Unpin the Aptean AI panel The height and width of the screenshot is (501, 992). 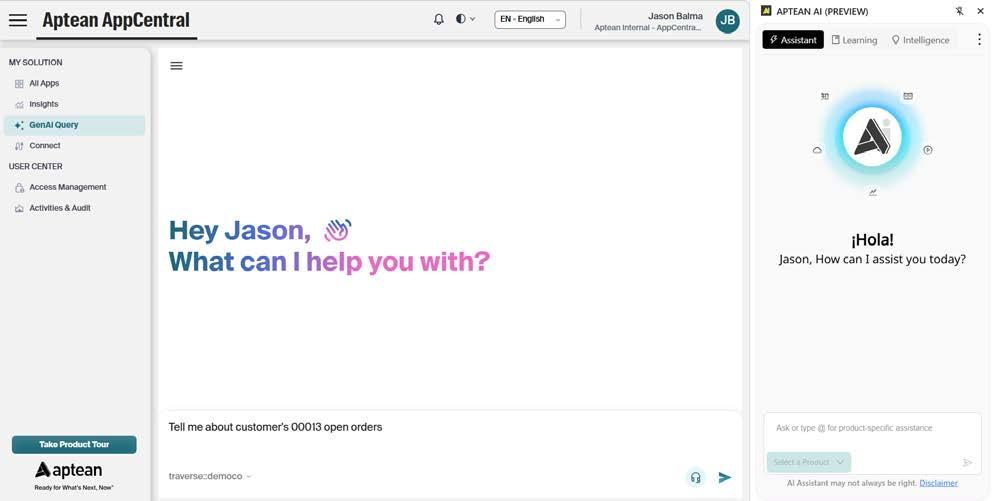pos(959,11)
